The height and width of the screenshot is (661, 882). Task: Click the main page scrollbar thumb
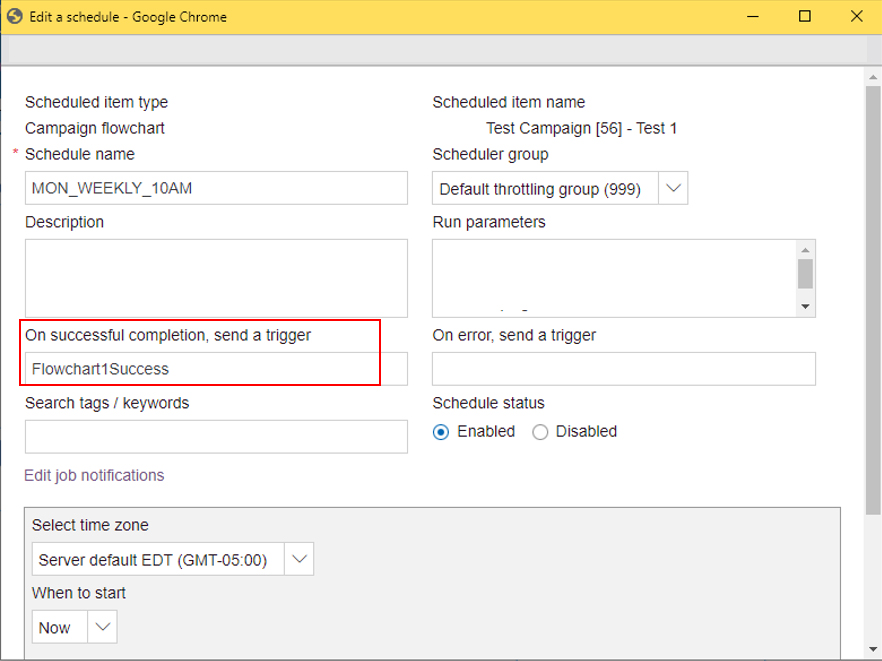coord(873,300)
